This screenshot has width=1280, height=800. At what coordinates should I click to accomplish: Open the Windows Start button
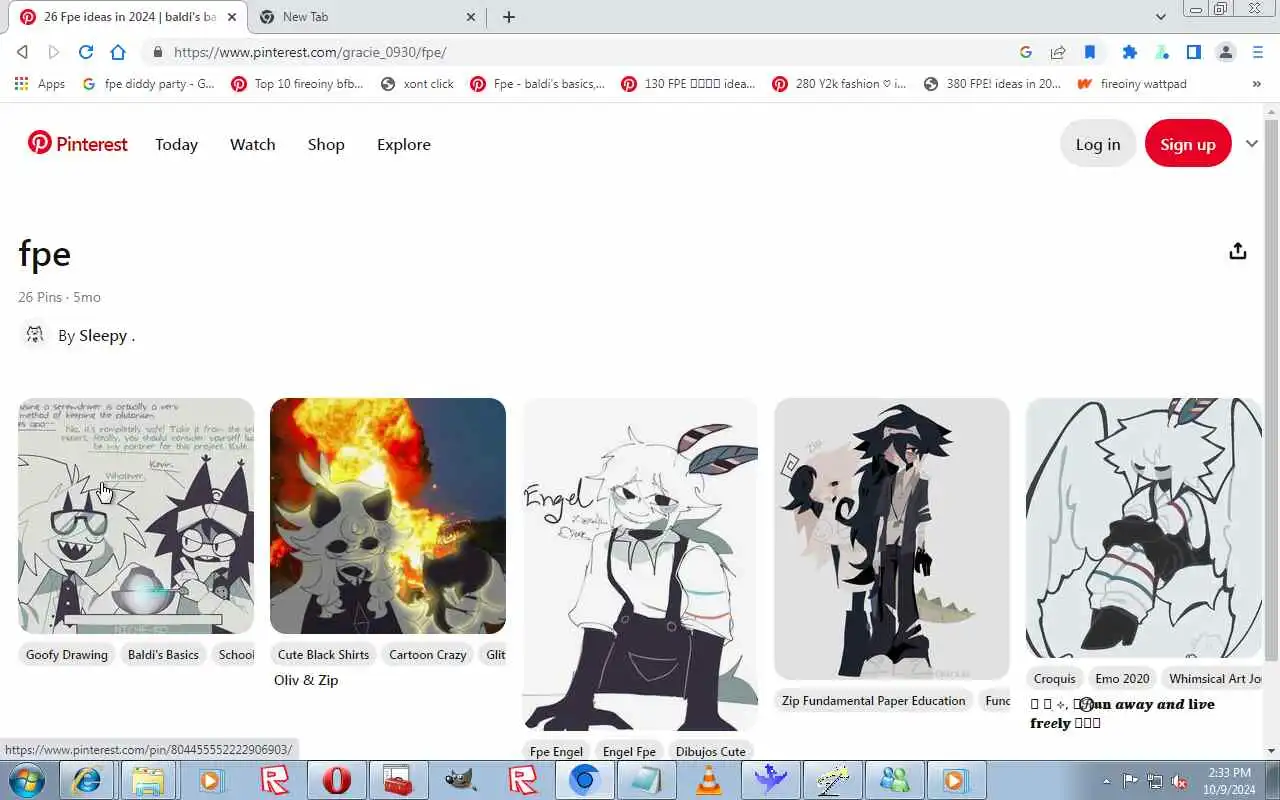point(27,780)
